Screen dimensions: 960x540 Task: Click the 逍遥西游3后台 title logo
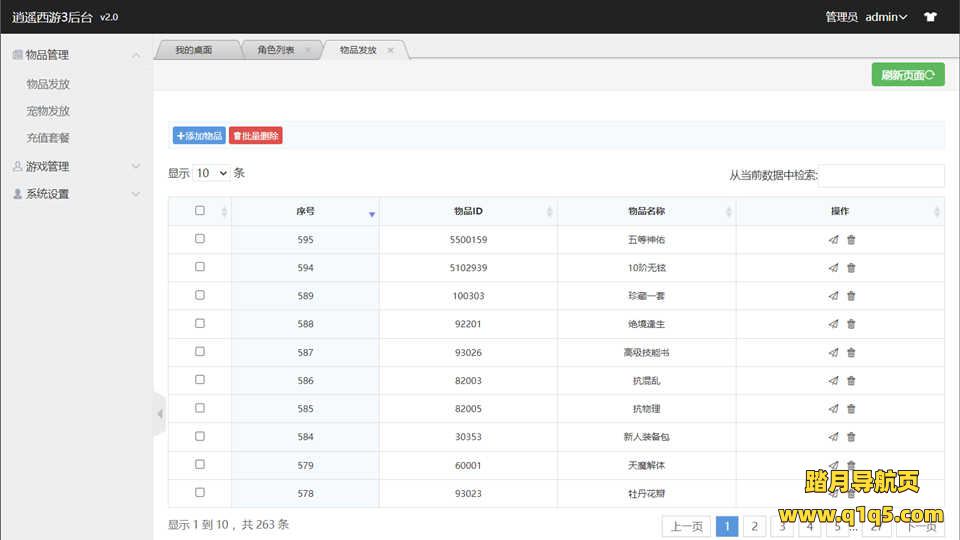52,17
